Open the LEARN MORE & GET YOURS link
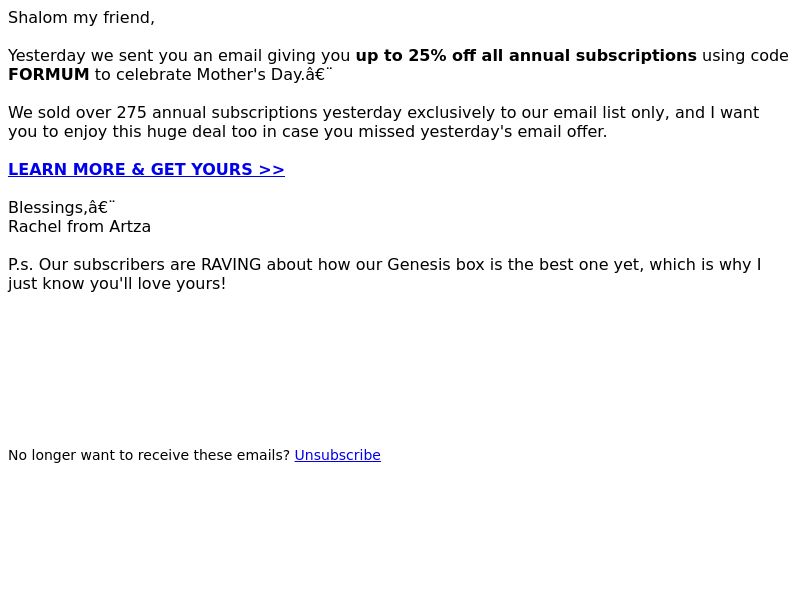800x600 pixels. 146,169
